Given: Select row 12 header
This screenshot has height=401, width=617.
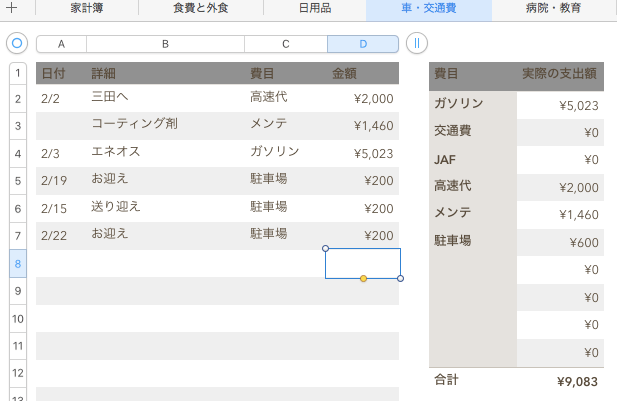Looking at the screenshot, I should pyautogui.click(x=18, y=373).
